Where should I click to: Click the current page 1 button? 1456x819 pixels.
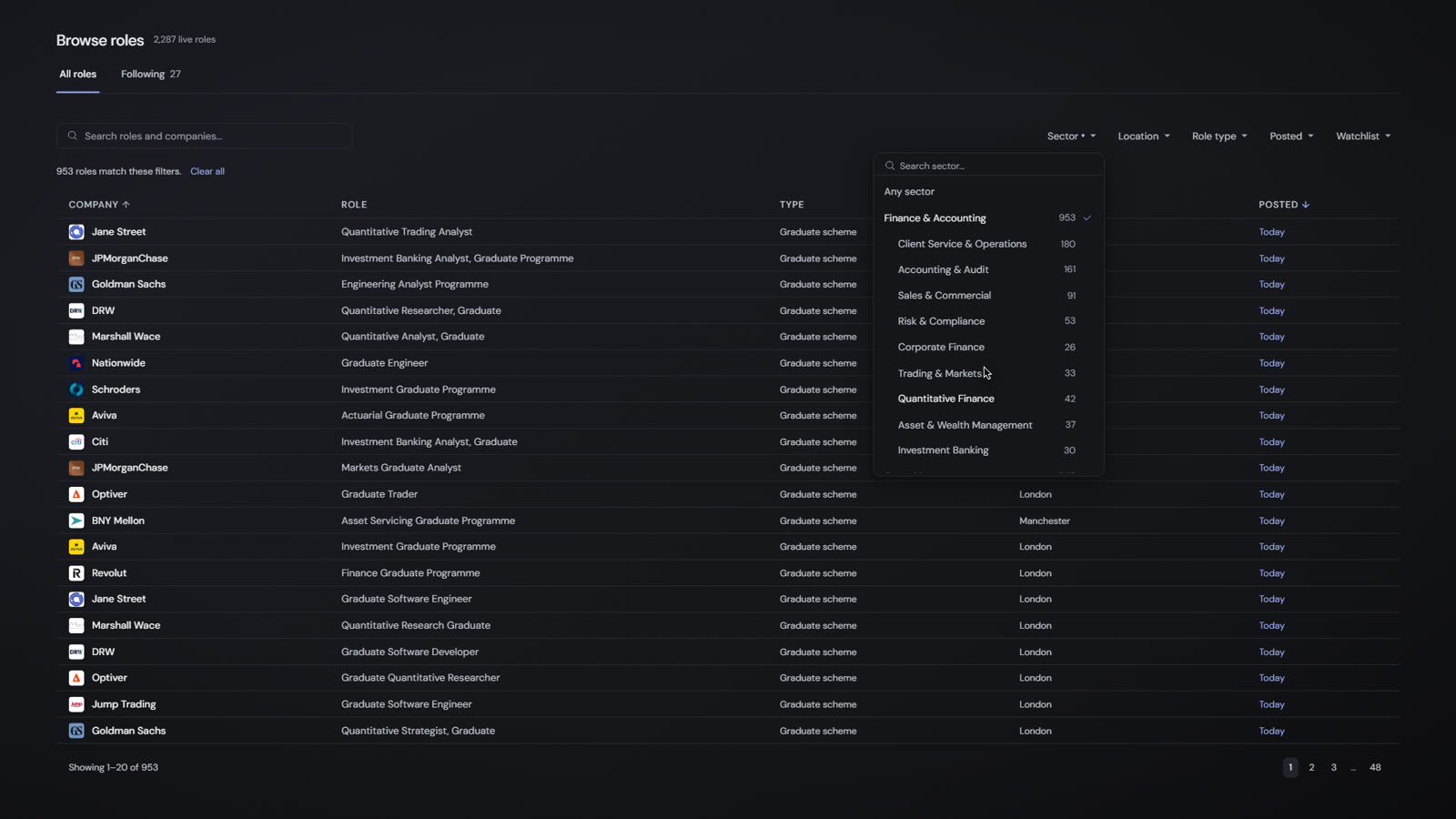[1290, 767]
